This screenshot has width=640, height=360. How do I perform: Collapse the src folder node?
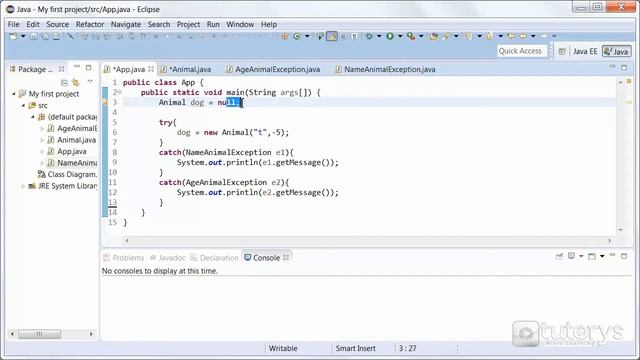[x=23, y=105]
